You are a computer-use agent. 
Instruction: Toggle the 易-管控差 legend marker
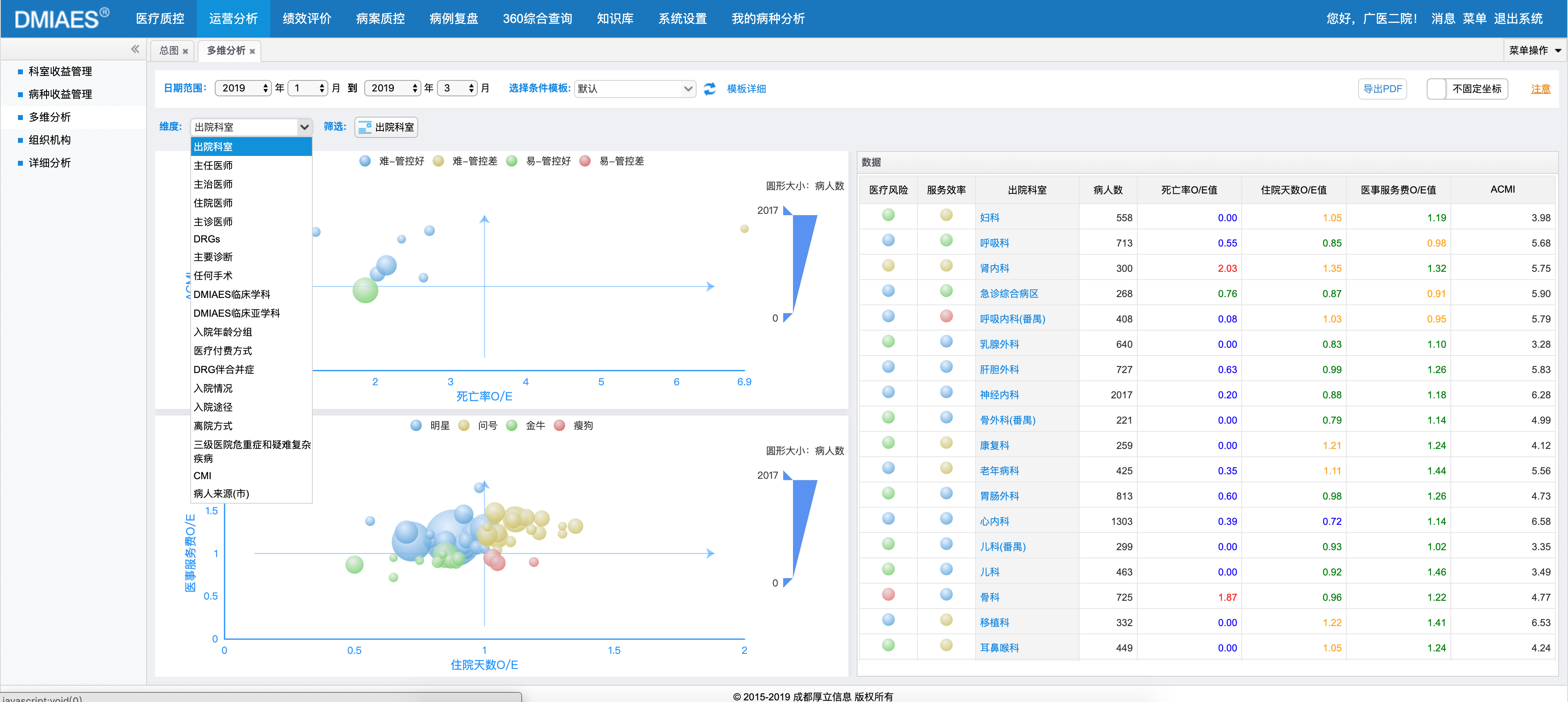(585, 161)
